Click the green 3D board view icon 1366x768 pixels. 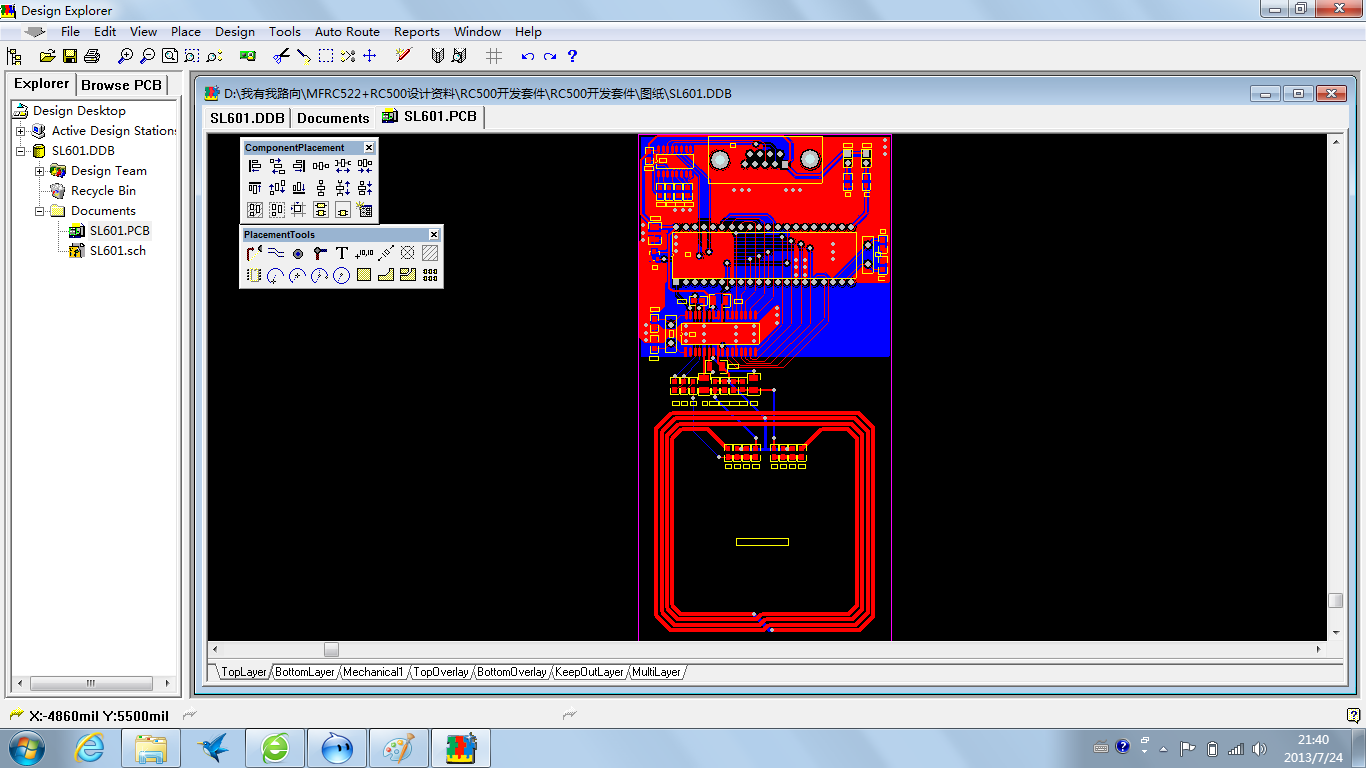[x=248, y=56]
